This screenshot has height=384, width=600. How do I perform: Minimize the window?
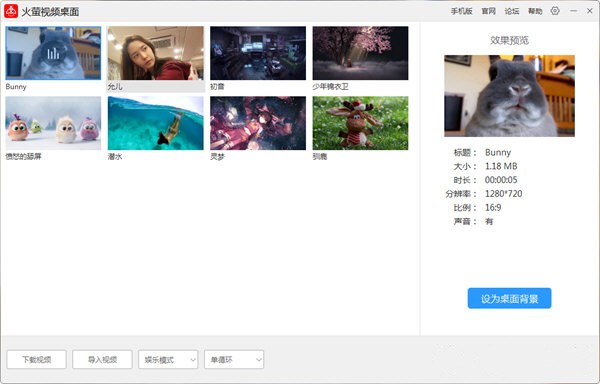click(573, 11)
